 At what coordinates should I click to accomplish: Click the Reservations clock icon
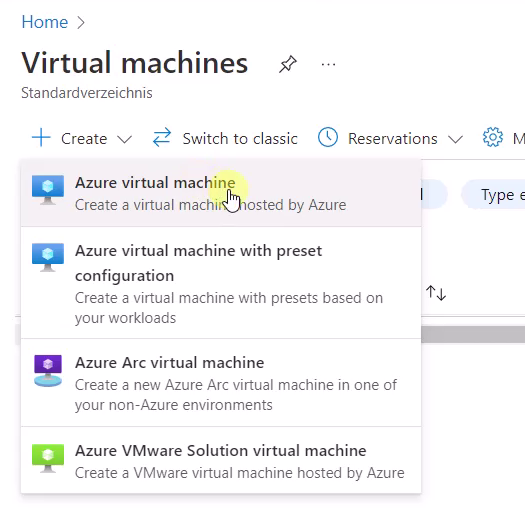(x=327, y=137)
